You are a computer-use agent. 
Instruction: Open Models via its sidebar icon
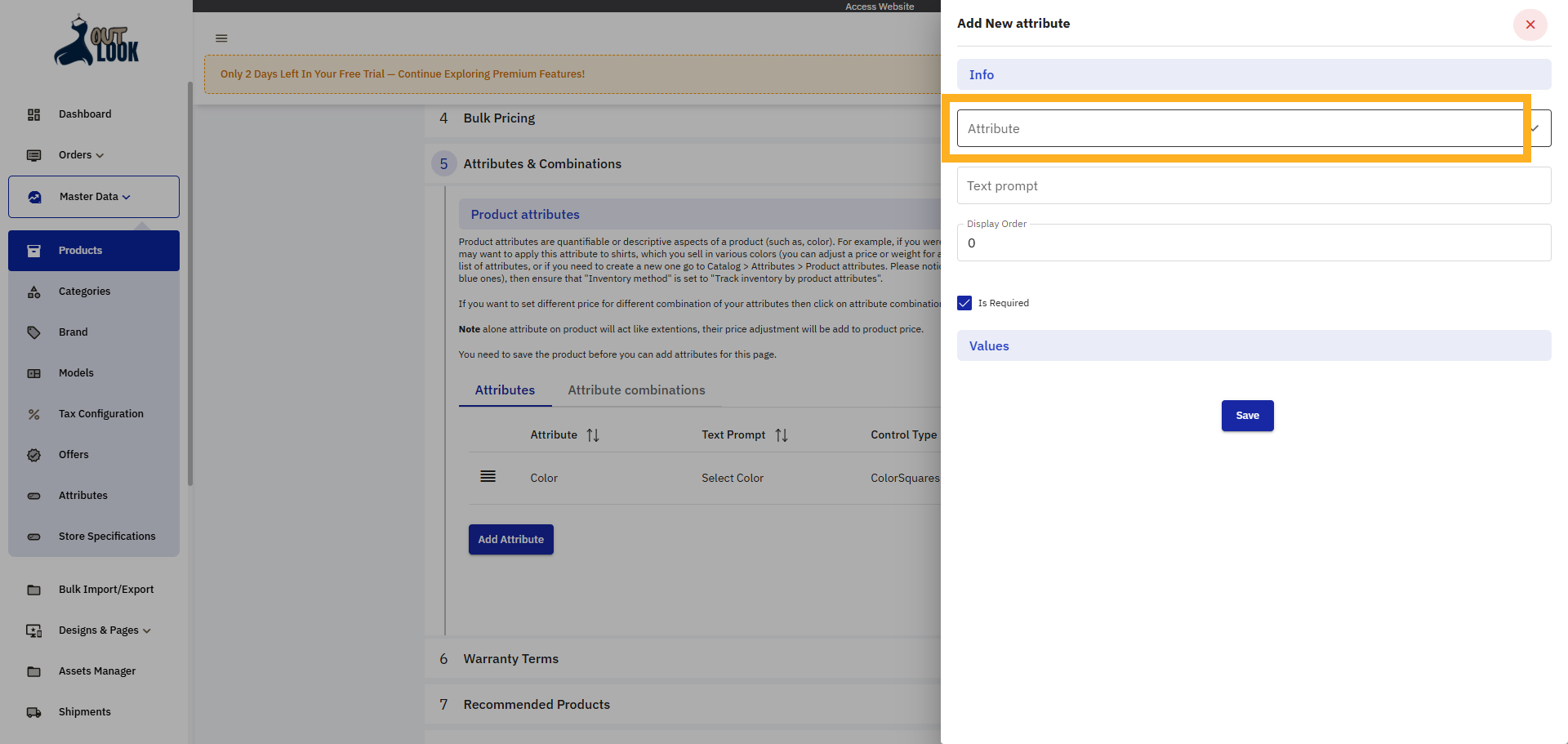click(x=33, y=372)
